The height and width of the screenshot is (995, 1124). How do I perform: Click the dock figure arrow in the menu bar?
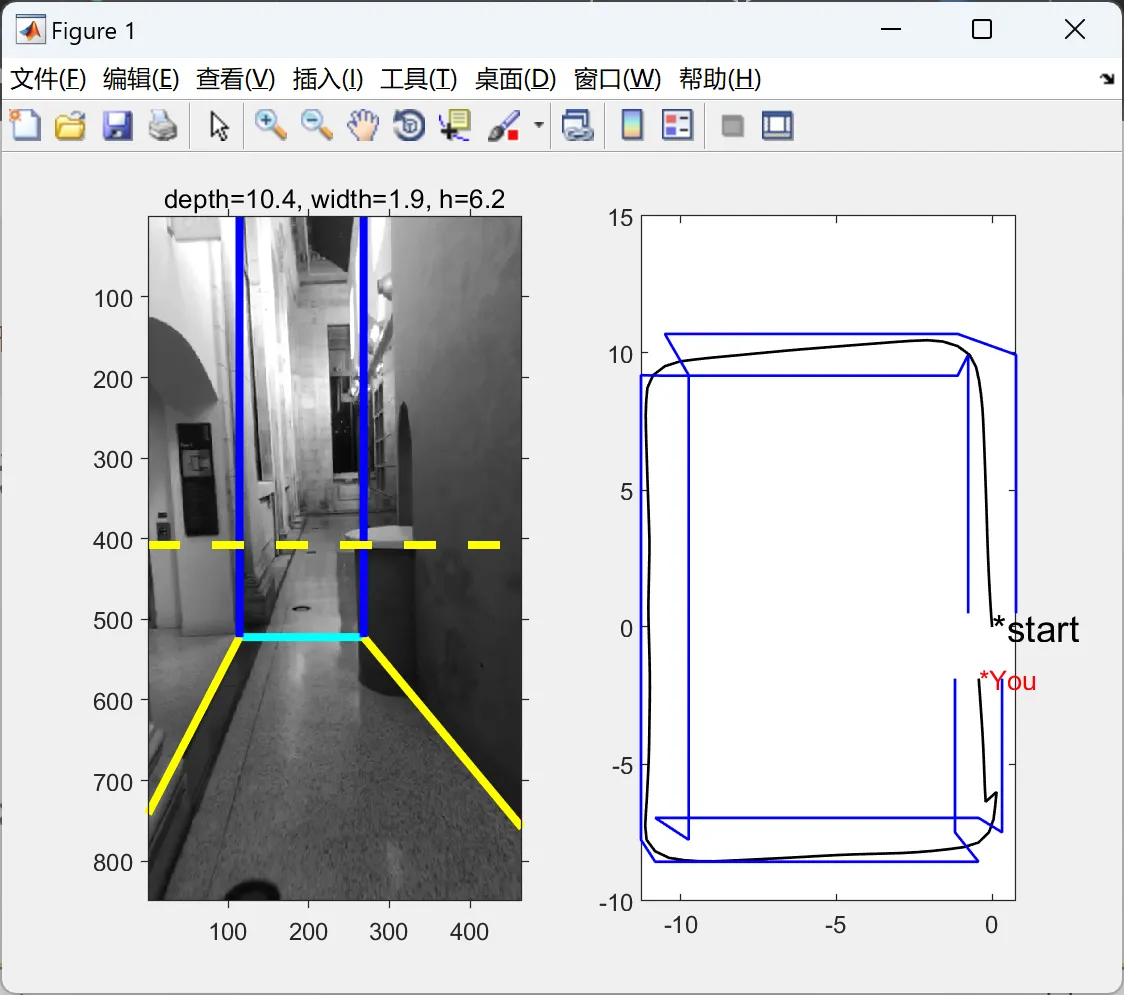point(1106,79)
